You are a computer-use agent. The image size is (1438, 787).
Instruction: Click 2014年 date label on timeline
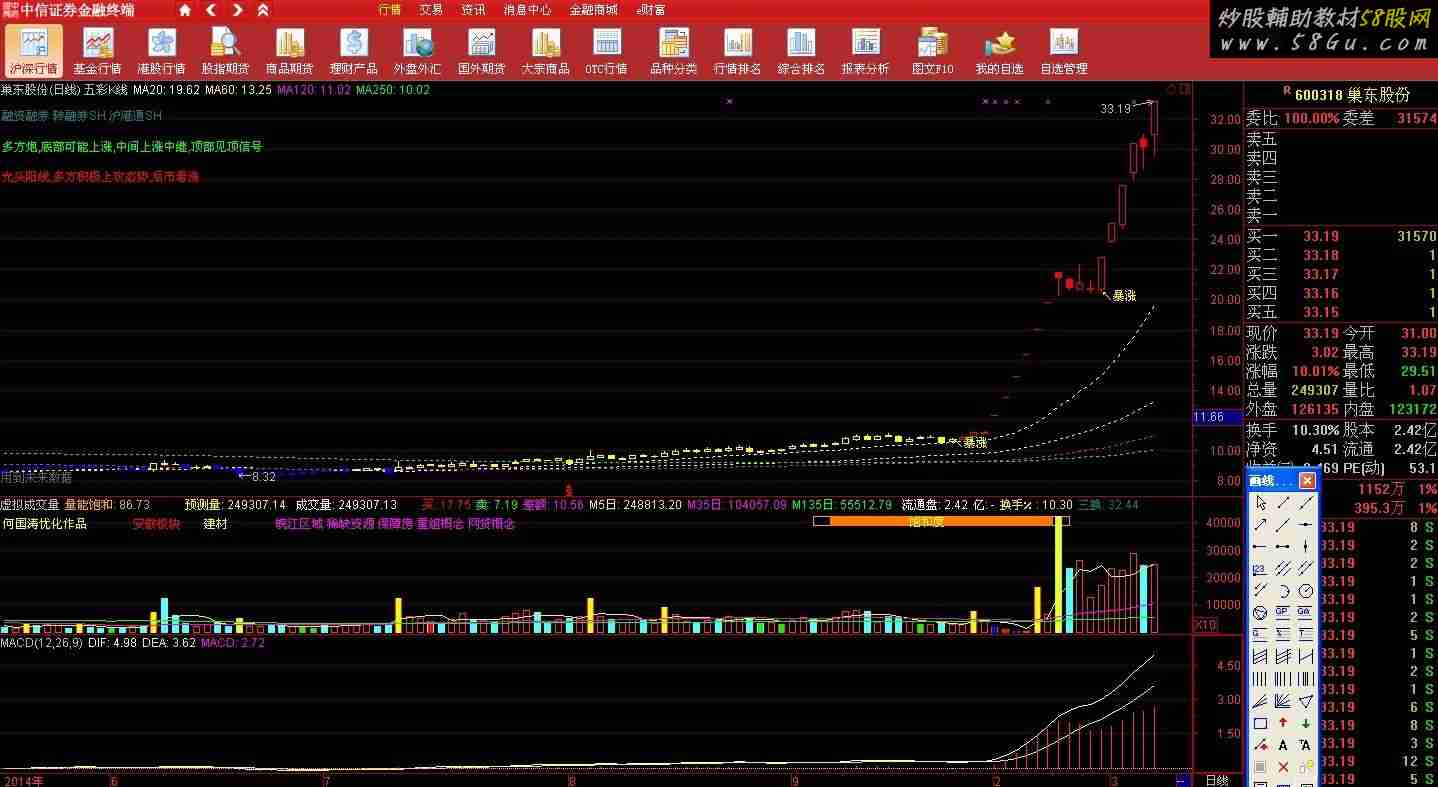[23, 779]
